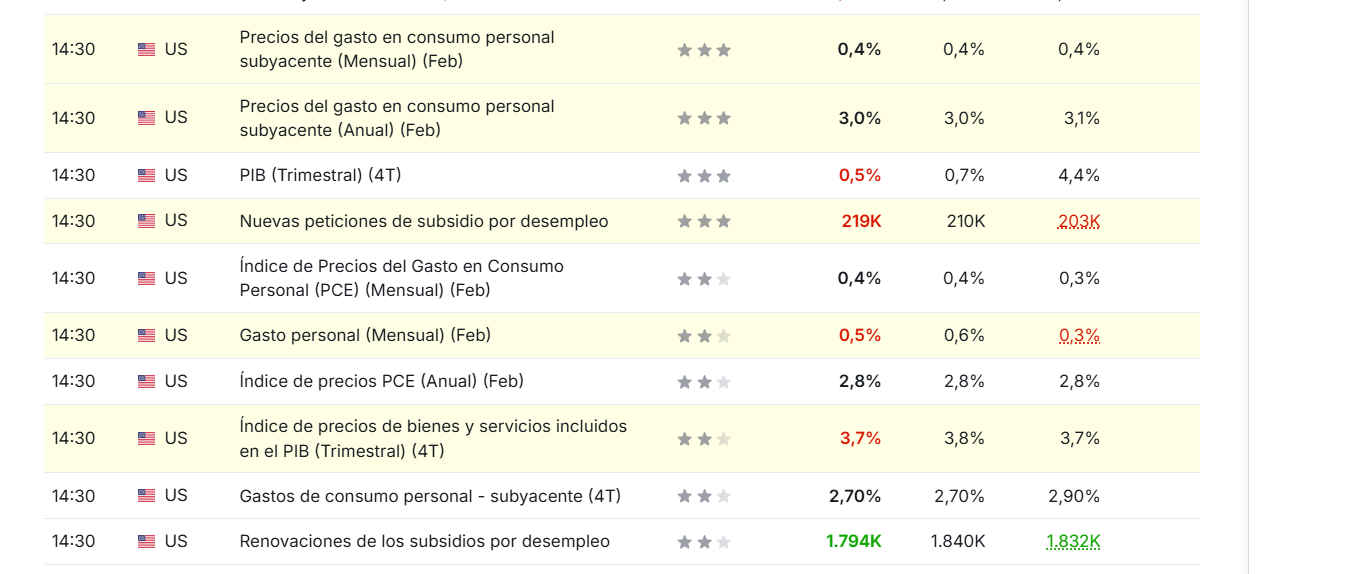Click the US flag beside Renovaciones de los subsidios
Image resolution: width=1356 pixels, height=574 pixels.
click(x=146, y=542)
